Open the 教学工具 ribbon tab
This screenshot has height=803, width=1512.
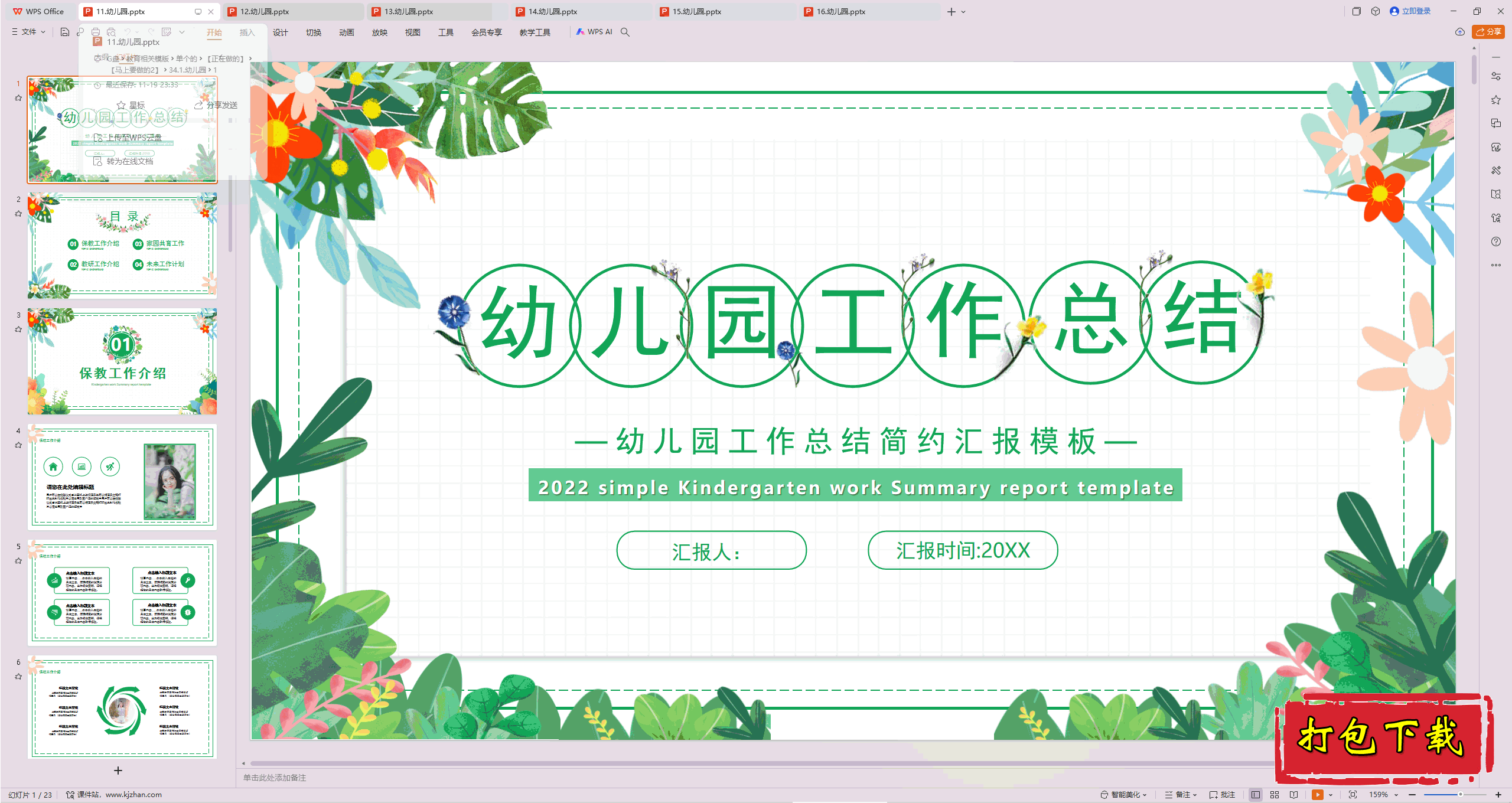coord(535,32)
